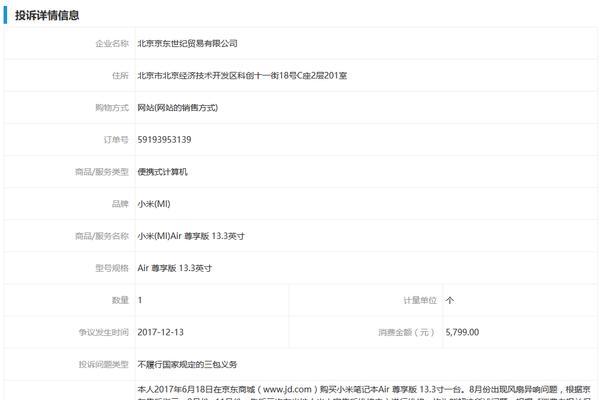Select date 2017-12-13

point(160,332)
